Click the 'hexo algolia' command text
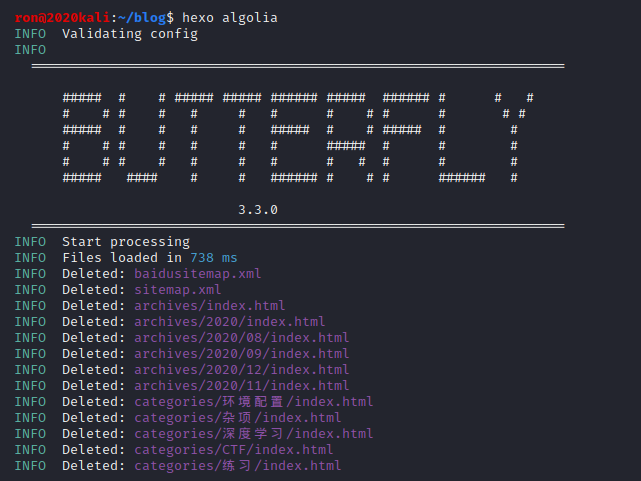The height and width of the screenshot is (481, 641). tap(230, 18)
